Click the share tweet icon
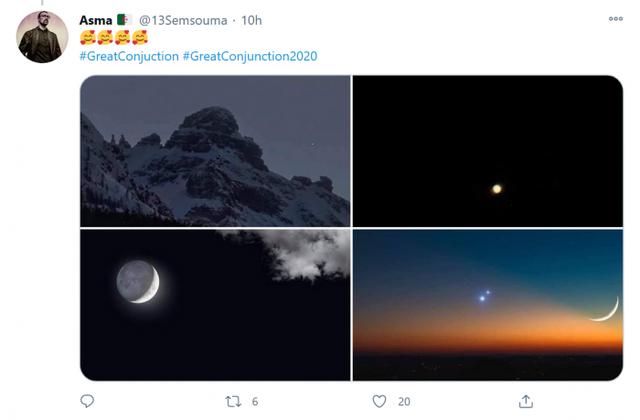This screenshot has width=640, height=420. click(x=526, y=401)
